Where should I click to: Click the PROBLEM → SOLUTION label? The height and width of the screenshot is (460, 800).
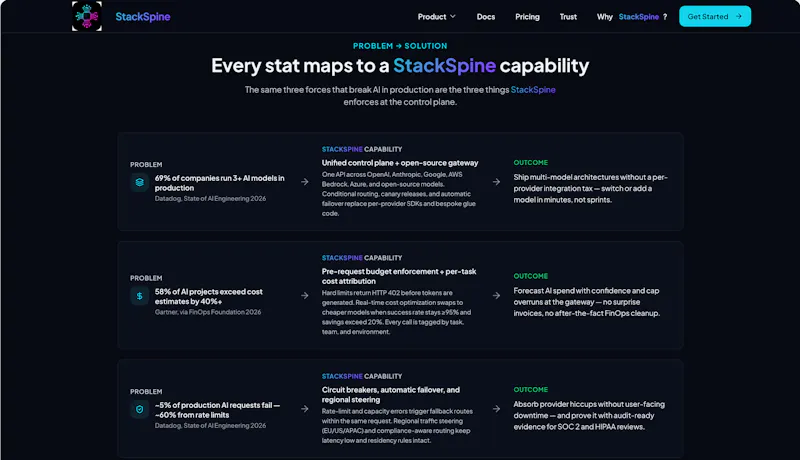click(400, 46)
